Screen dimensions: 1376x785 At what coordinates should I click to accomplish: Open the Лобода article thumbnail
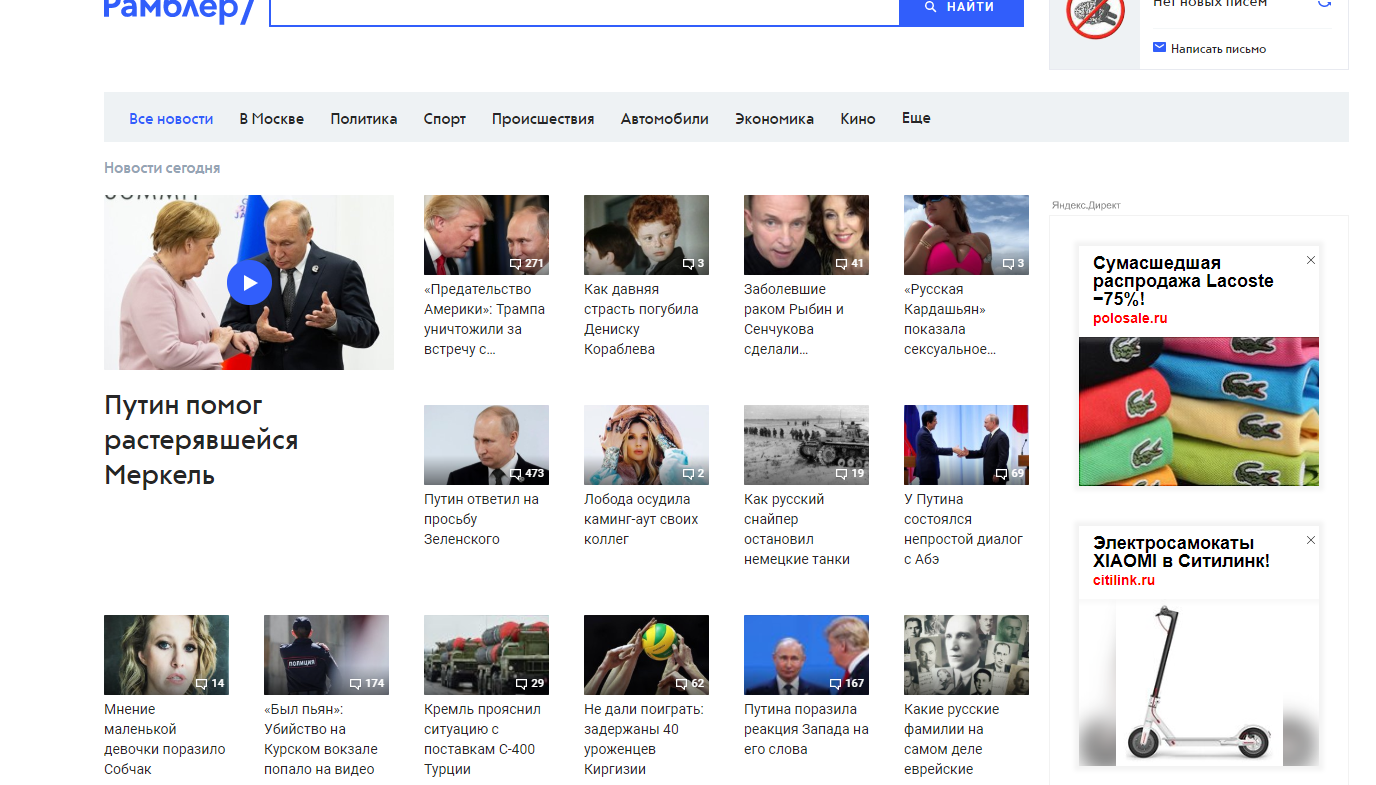click(646, 444)
